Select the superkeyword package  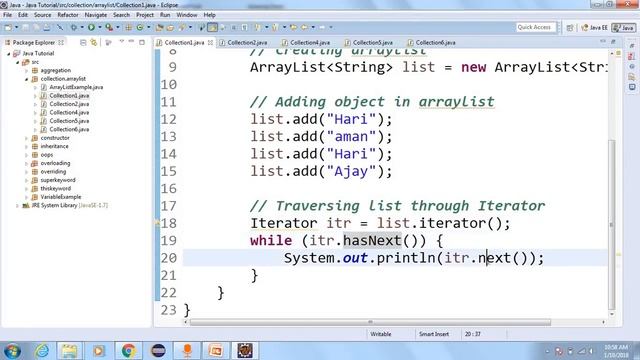pos(58,180)
